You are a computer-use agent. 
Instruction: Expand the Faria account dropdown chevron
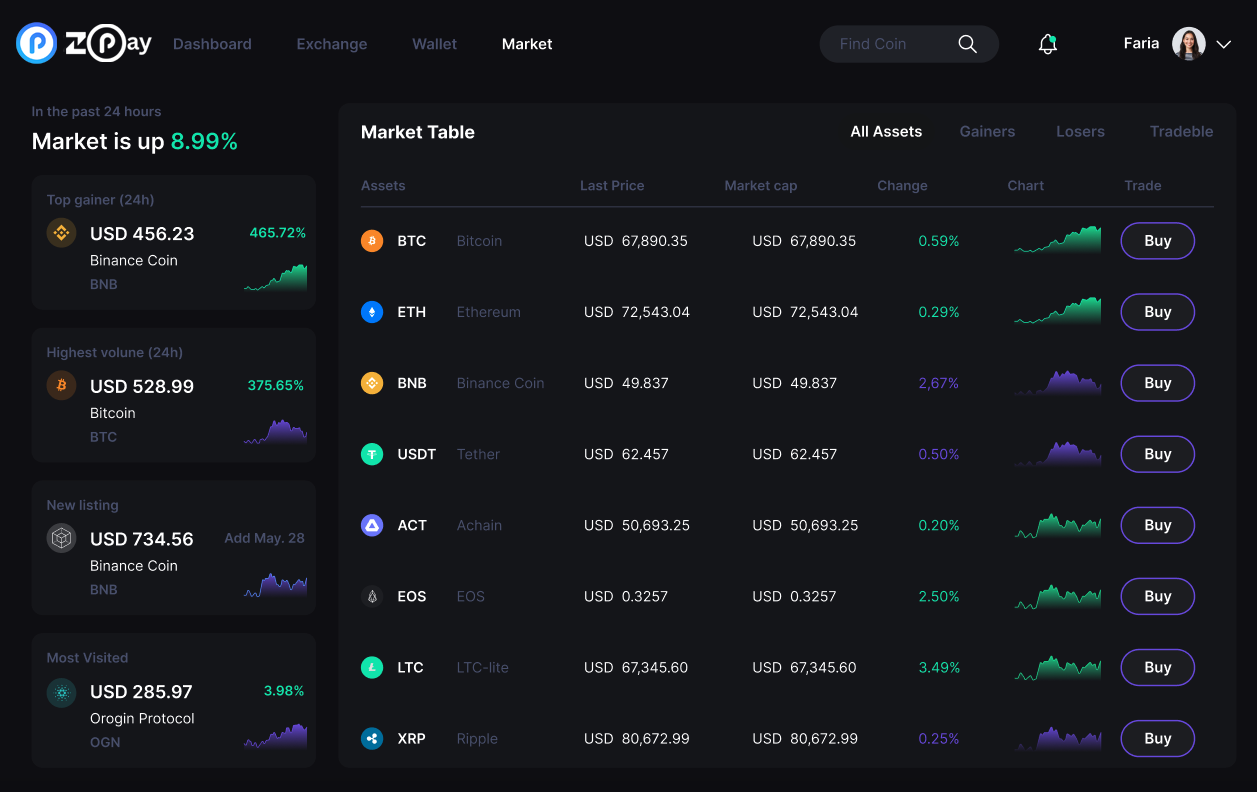click(1223, 44)
